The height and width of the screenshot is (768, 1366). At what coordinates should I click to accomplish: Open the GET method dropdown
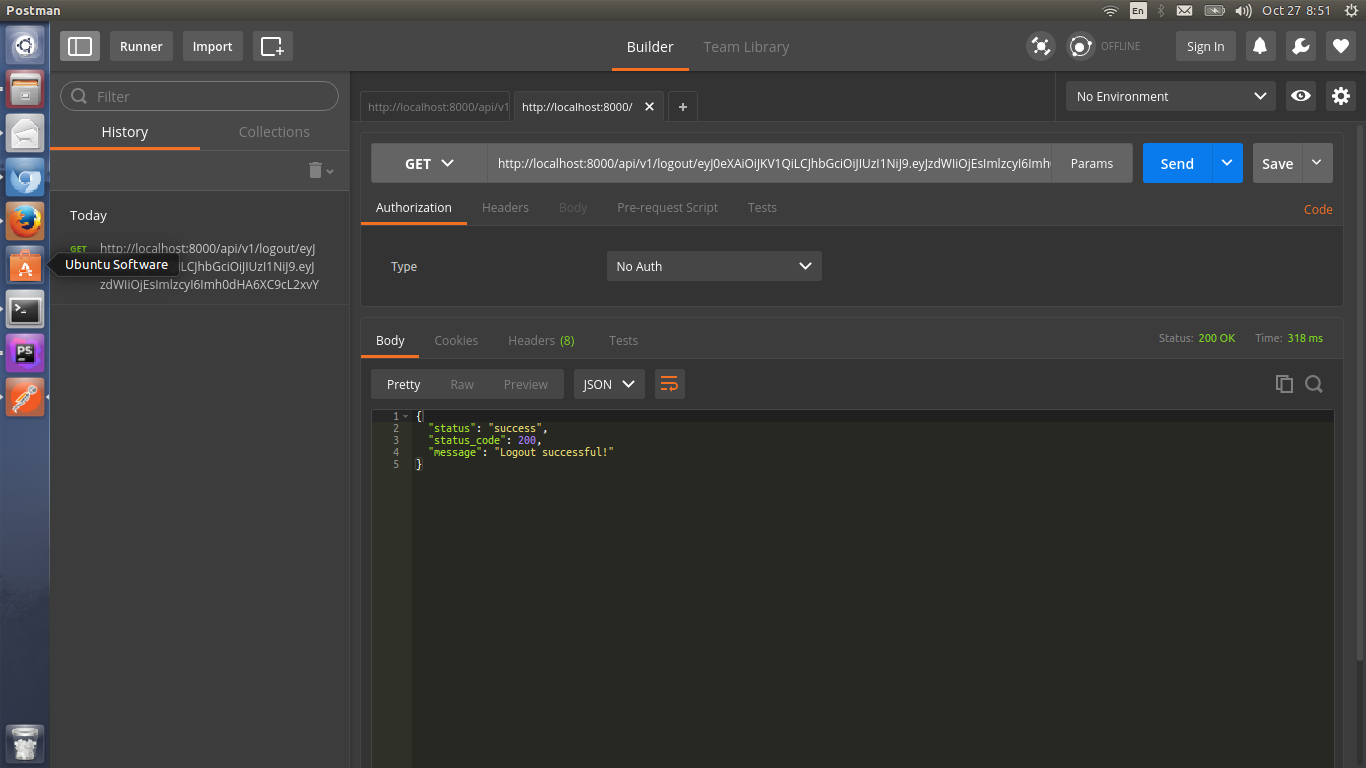coord(428,163)
